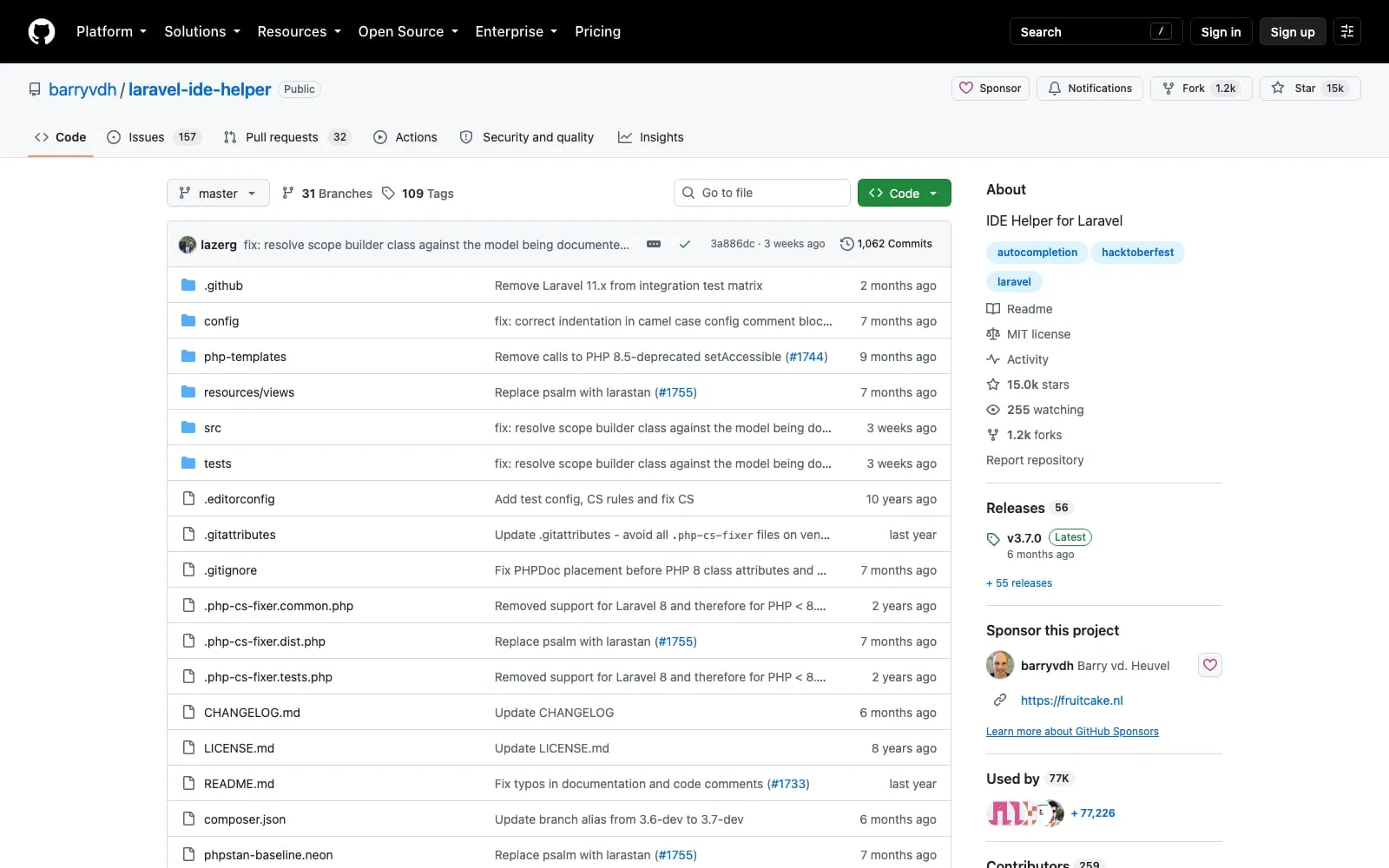Expand the Solutions menu

click(x=202, y=31)
